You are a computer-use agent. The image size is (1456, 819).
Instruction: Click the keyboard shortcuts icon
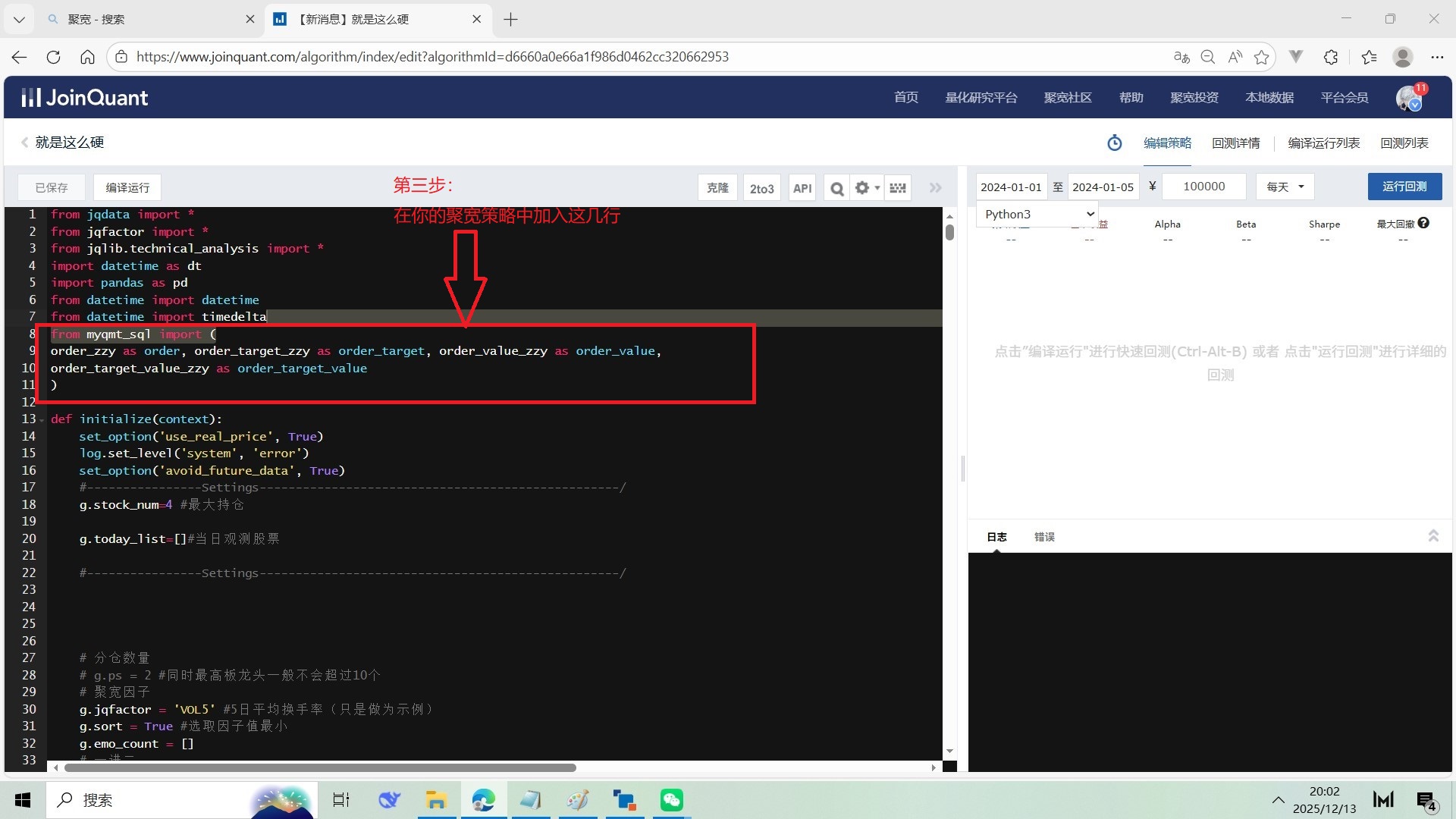[x=898, y=188]
